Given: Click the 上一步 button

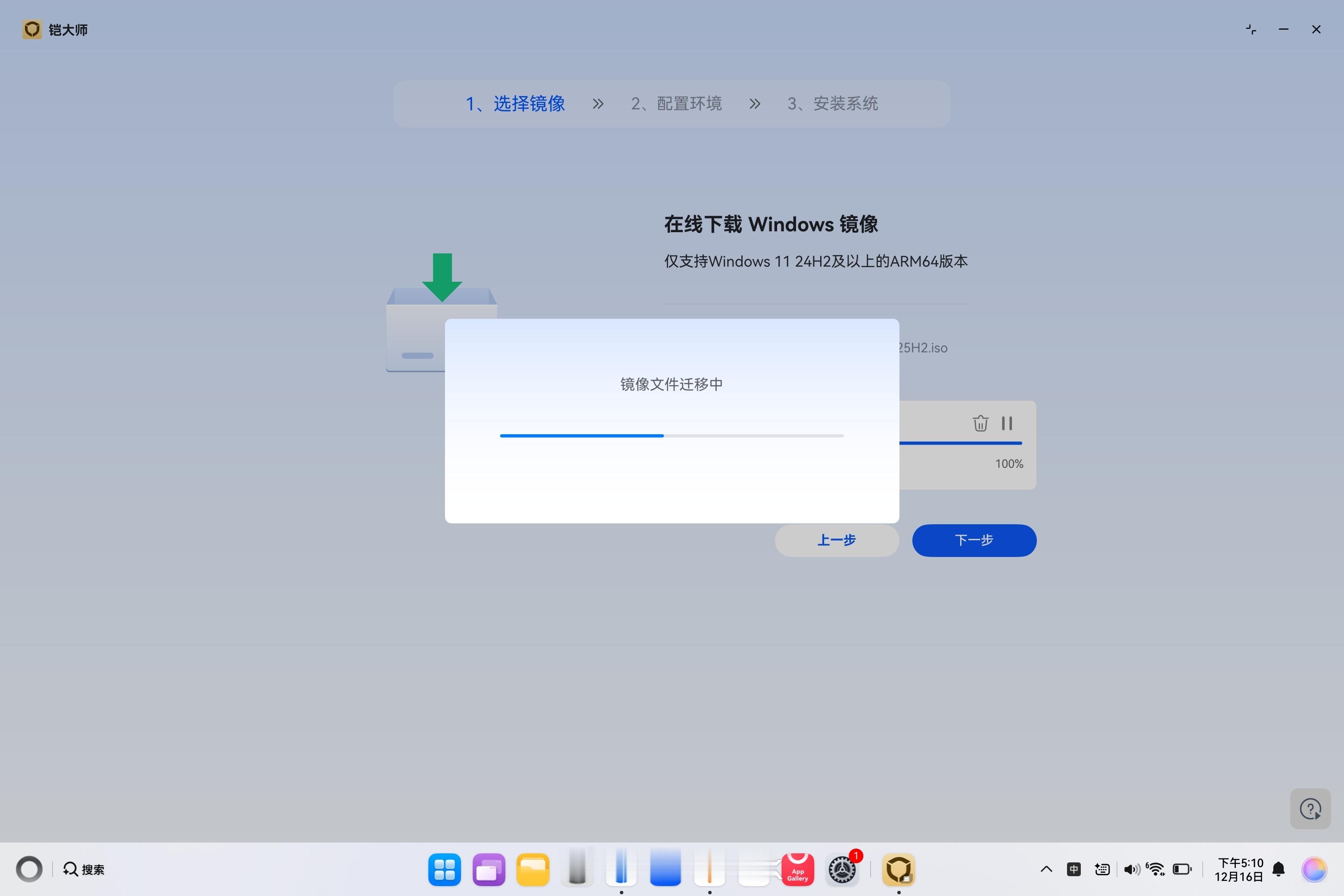Looking at the screenshot, I should (x=836, y=541).
